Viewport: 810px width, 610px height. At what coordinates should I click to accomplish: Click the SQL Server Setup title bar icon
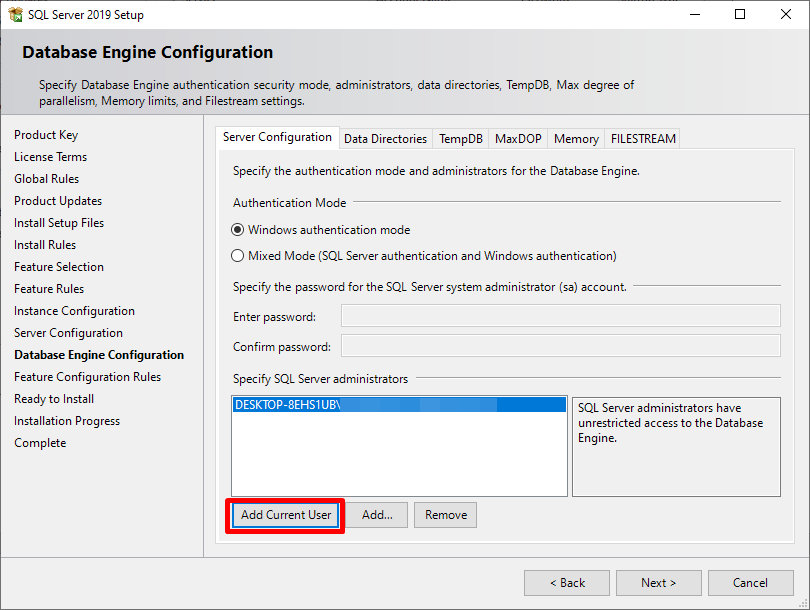pos(16,15)
